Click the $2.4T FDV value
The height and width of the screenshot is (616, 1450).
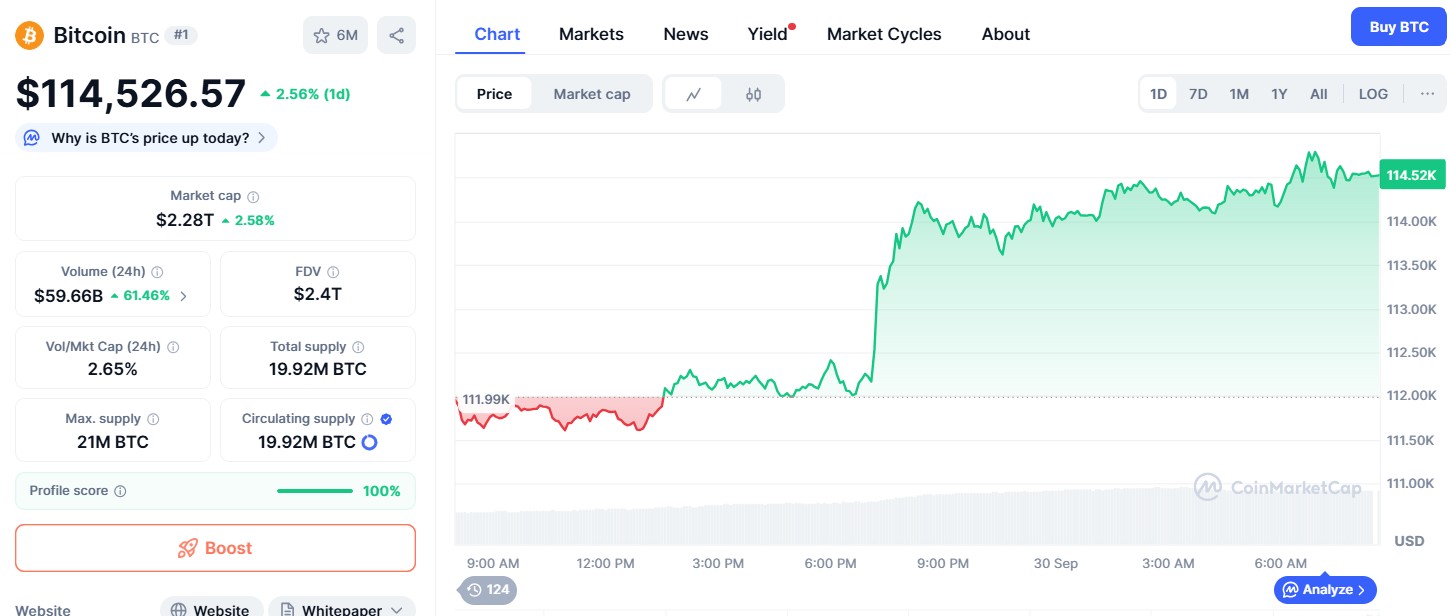click(x=317, y=294)
